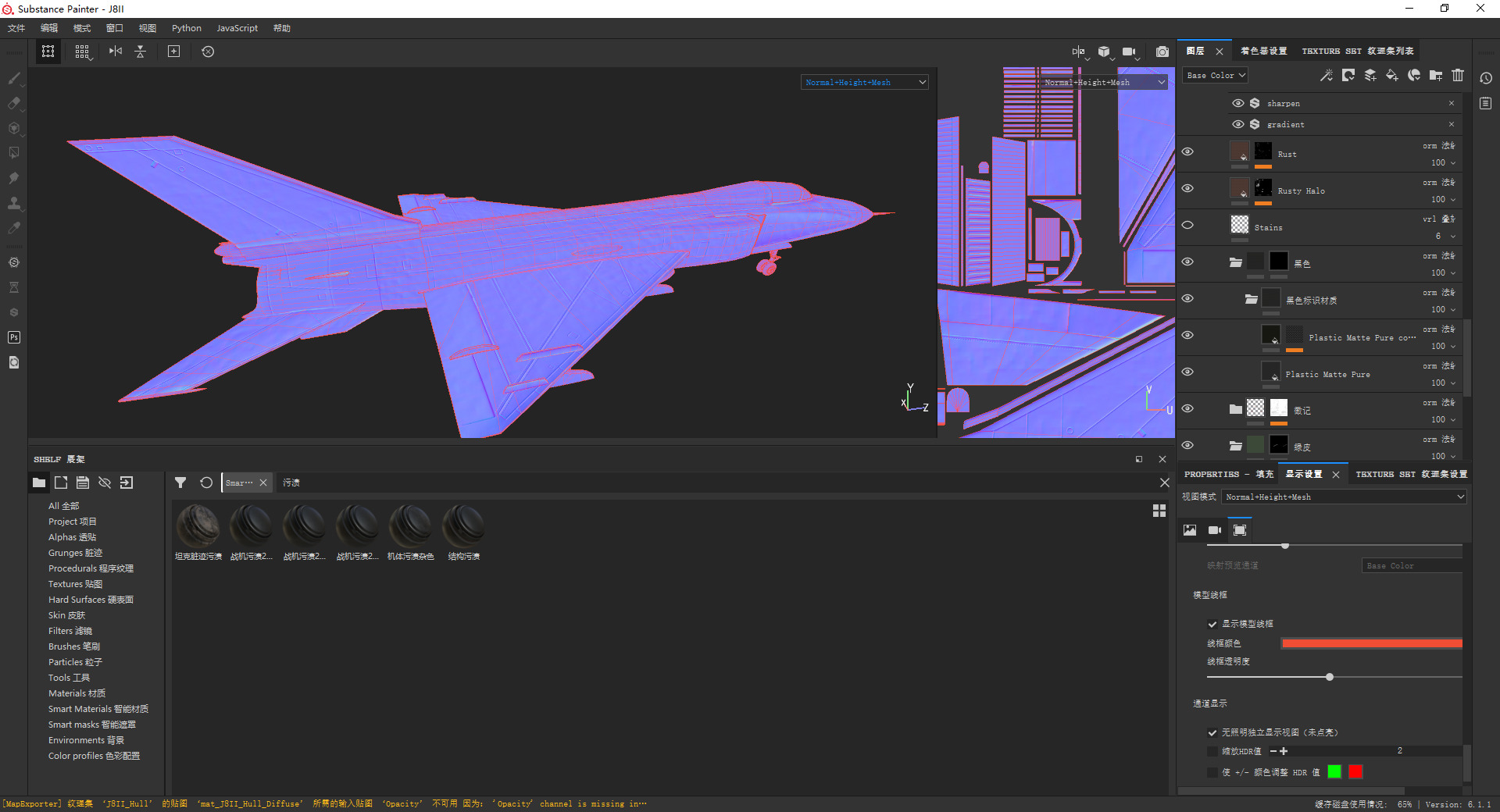Select the Clone stamp tool
Image resolution: width=1500 pixels, height=812 pixels.
point(14,203)
